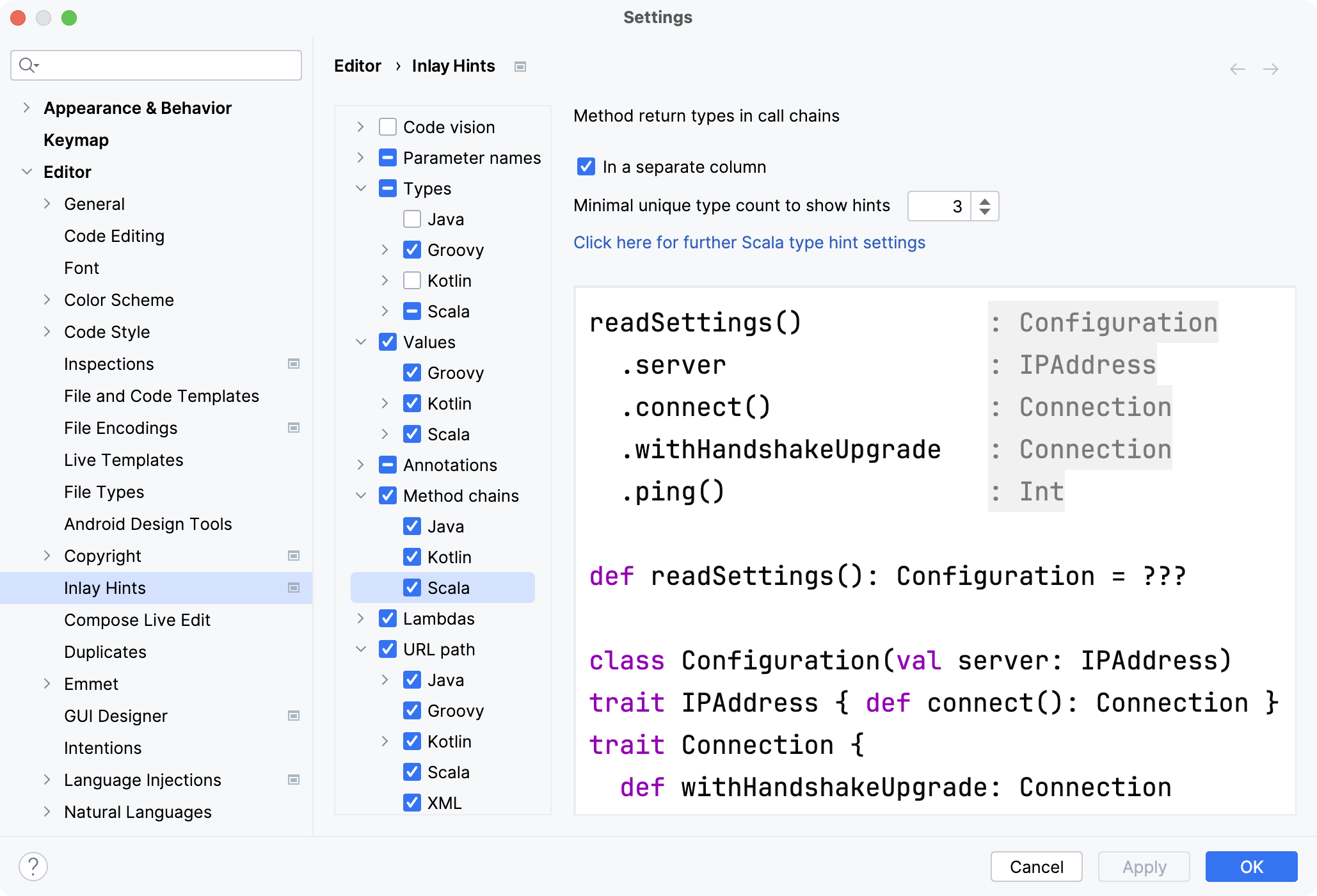Image resolution: width=1317 pixels, height=896 pixels.
Task: Click the forward navigation arrow
Action: click(x=1271, y=69)
